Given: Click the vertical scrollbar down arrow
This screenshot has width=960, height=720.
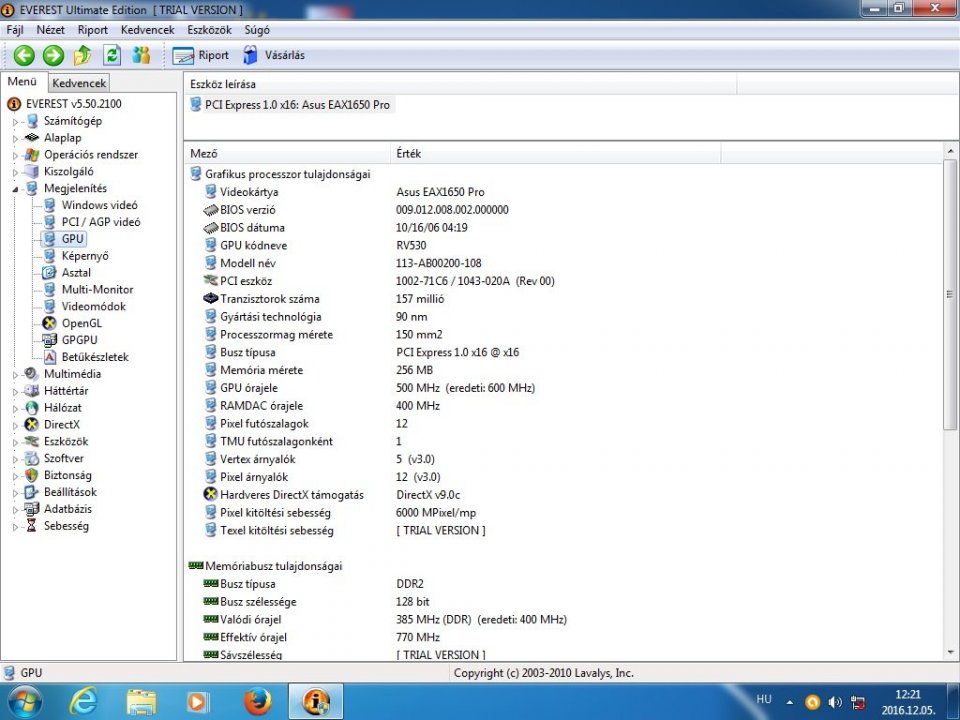Looking at the screenshot, I should [950, 653].
